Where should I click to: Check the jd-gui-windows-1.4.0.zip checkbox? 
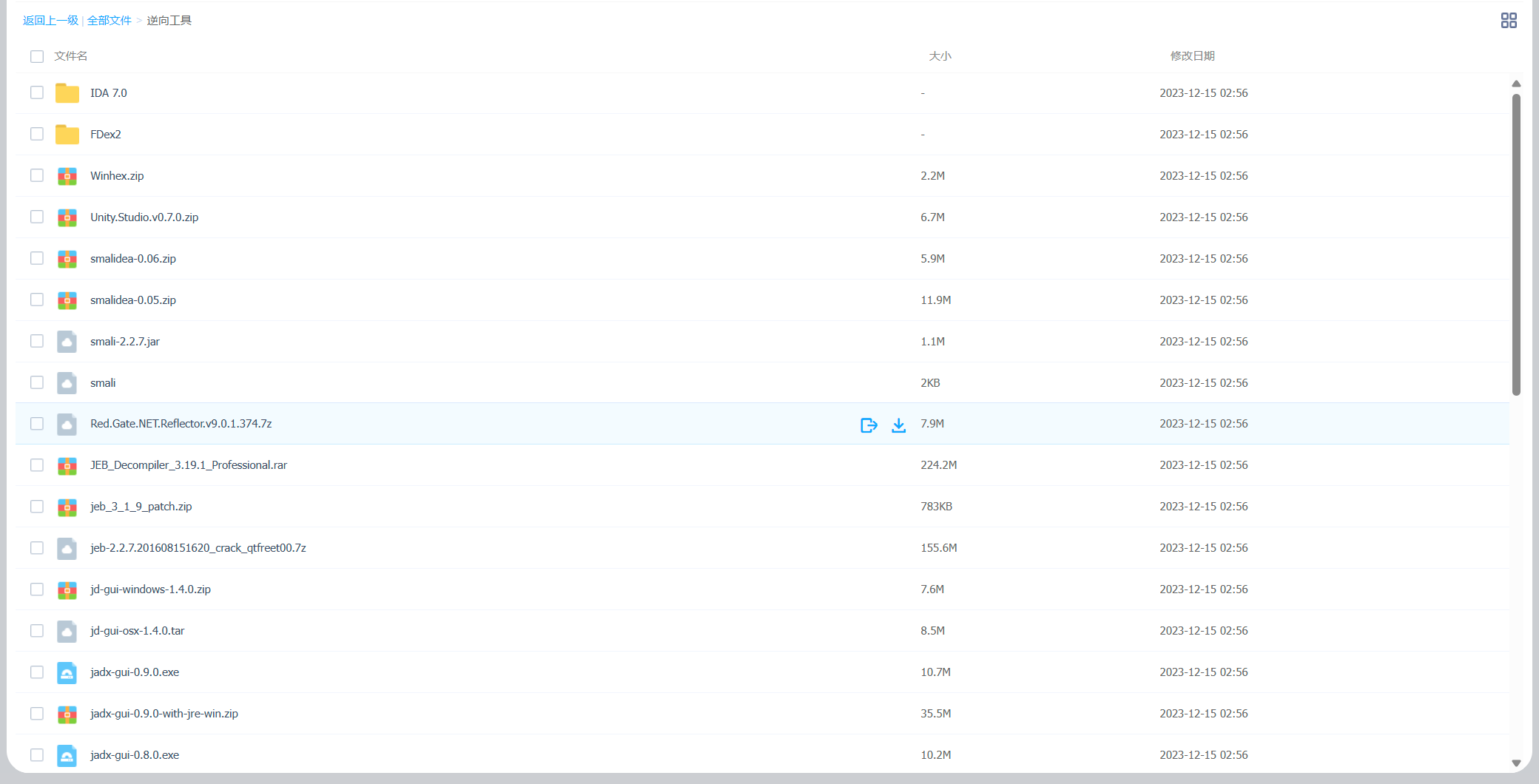(x=37, y=589)
